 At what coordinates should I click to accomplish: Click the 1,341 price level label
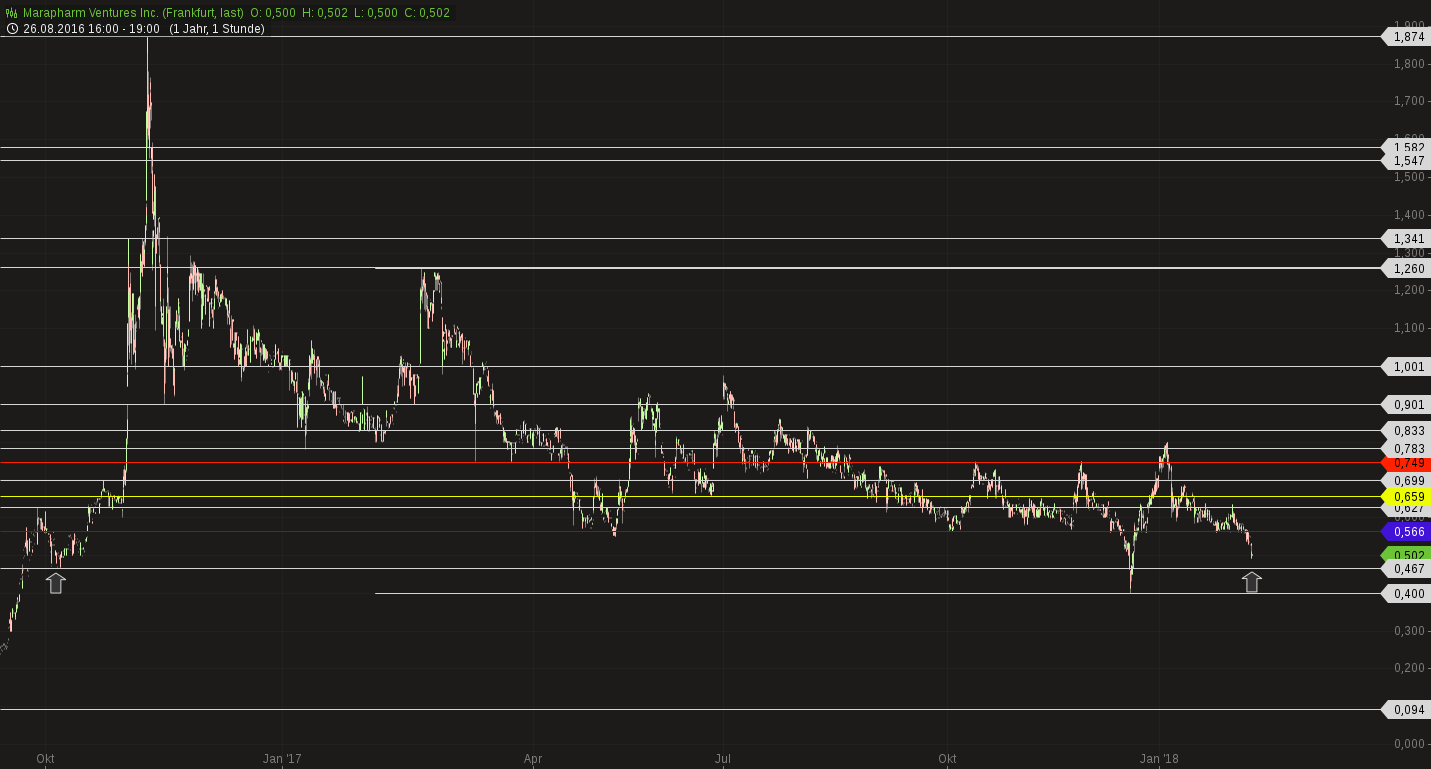(x=1407, y=239)
